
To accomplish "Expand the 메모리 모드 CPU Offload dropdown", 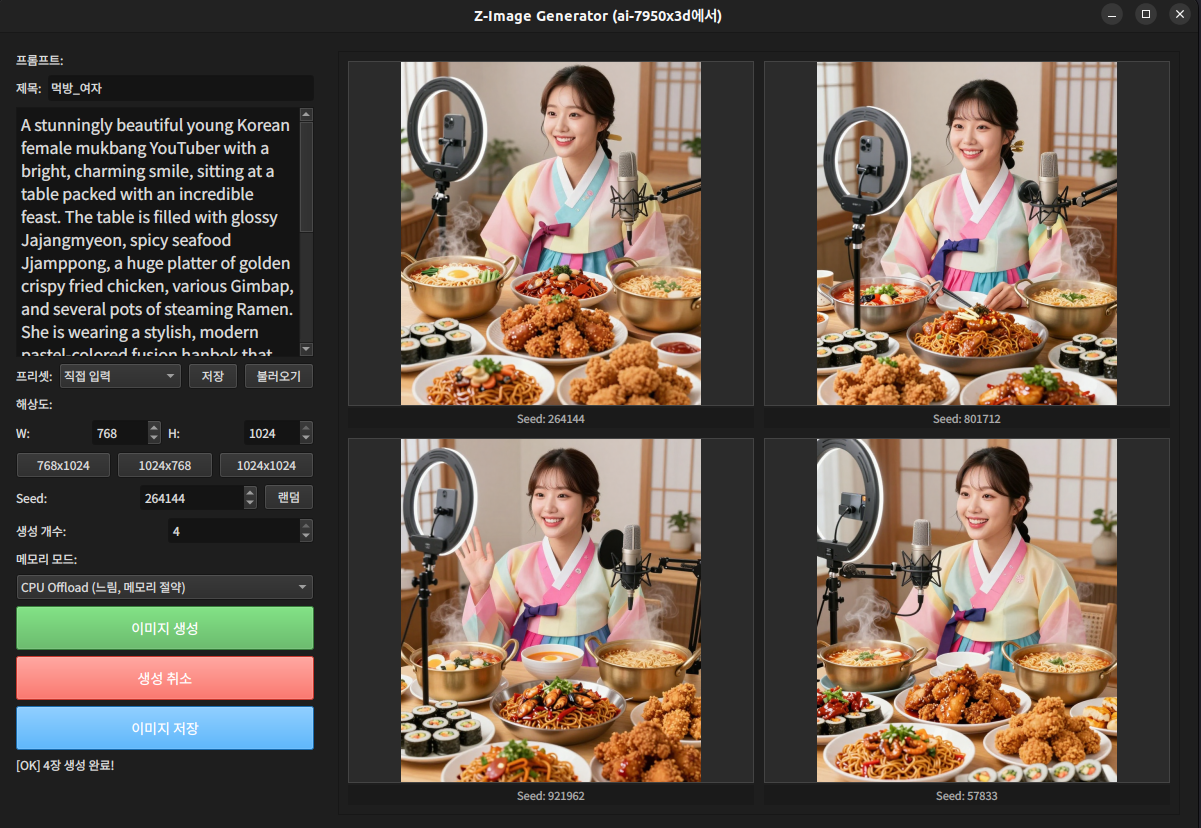I will (165, 587).
